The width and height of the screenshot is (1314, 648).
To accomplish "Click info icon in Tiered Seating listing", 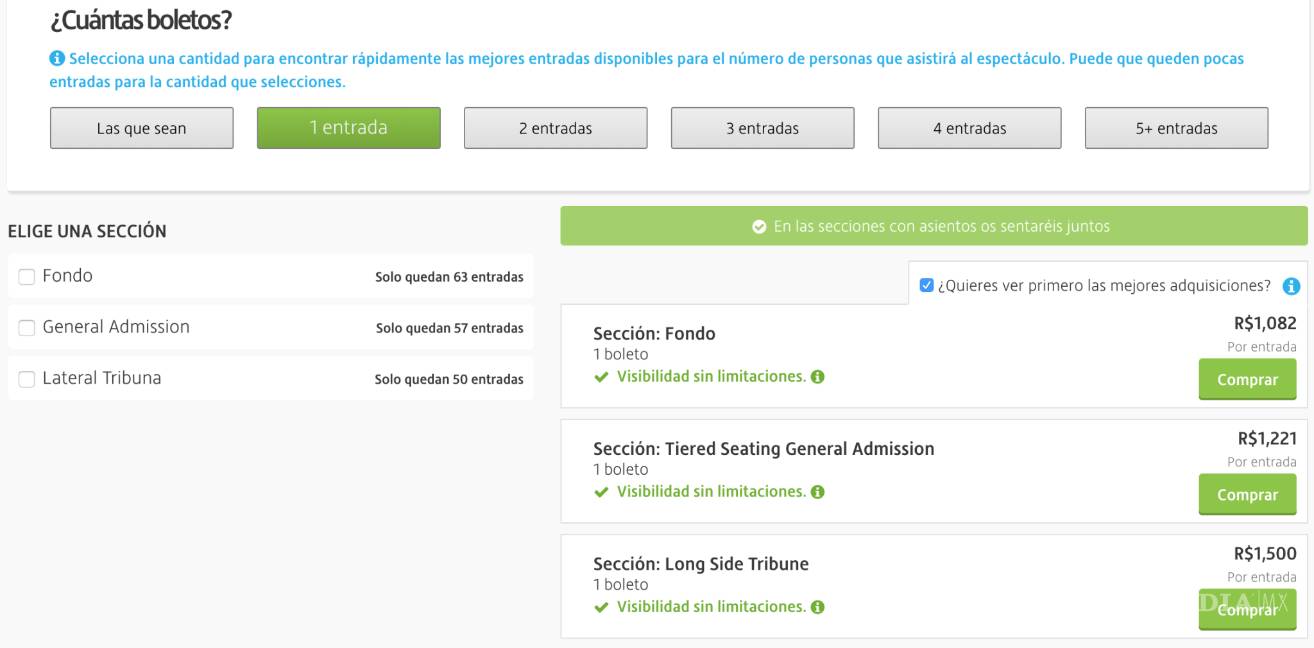I will click(x=817, y=492).
